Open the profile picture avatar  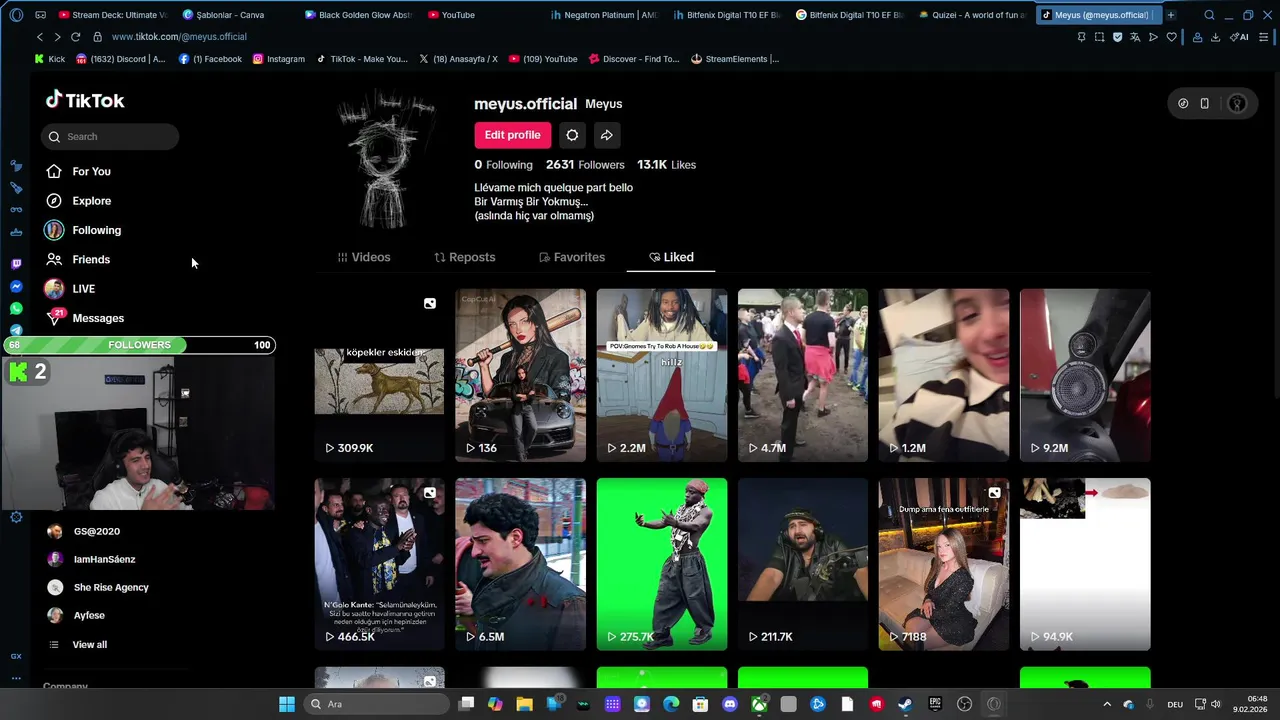(385, 159)
